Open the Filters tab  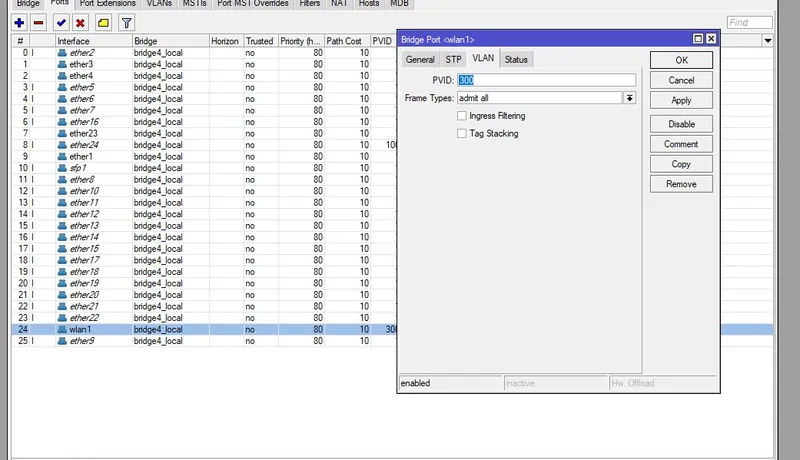[x=309, y=4]
